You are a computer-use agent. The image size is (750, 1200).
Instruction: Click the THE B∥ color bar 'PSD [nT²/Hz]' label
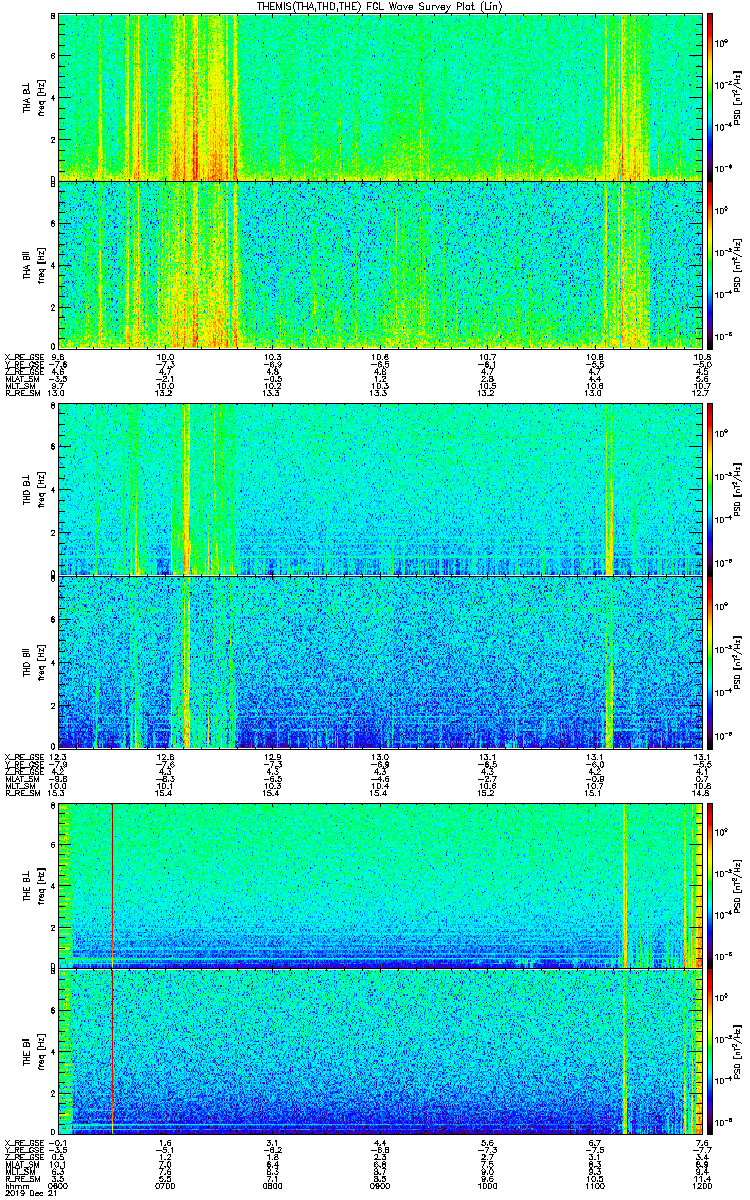tap(737, 1053)
